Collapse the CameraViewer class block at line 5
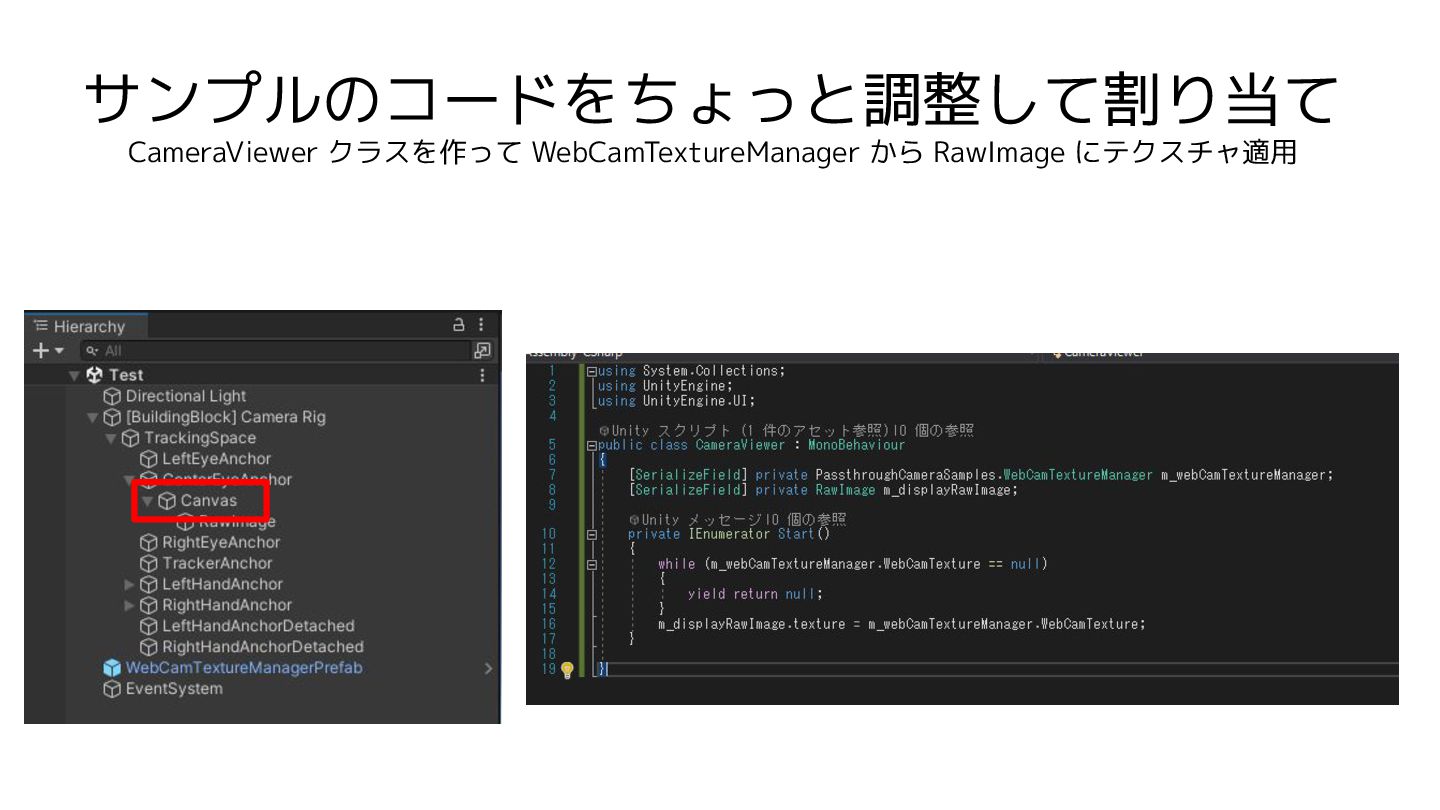Screen dimensions: 1440x810 point(591,445)
